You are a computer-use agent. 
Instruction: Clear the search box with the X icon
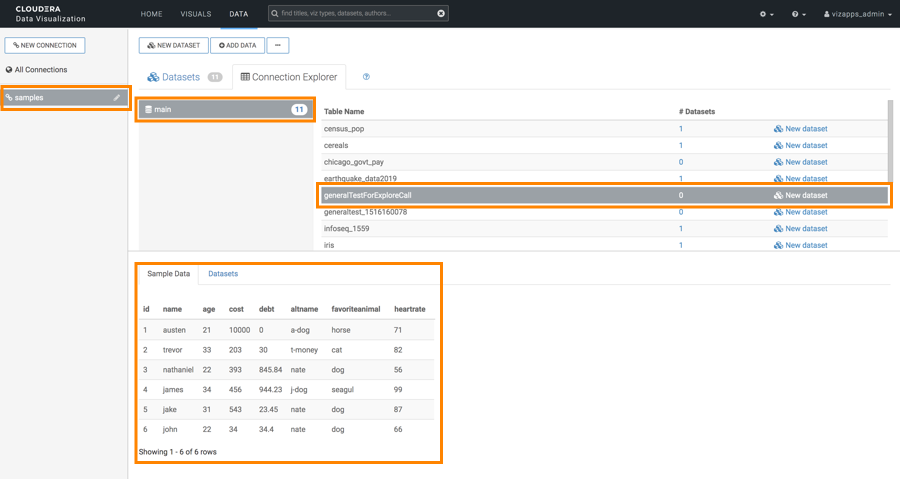[441, 14]
